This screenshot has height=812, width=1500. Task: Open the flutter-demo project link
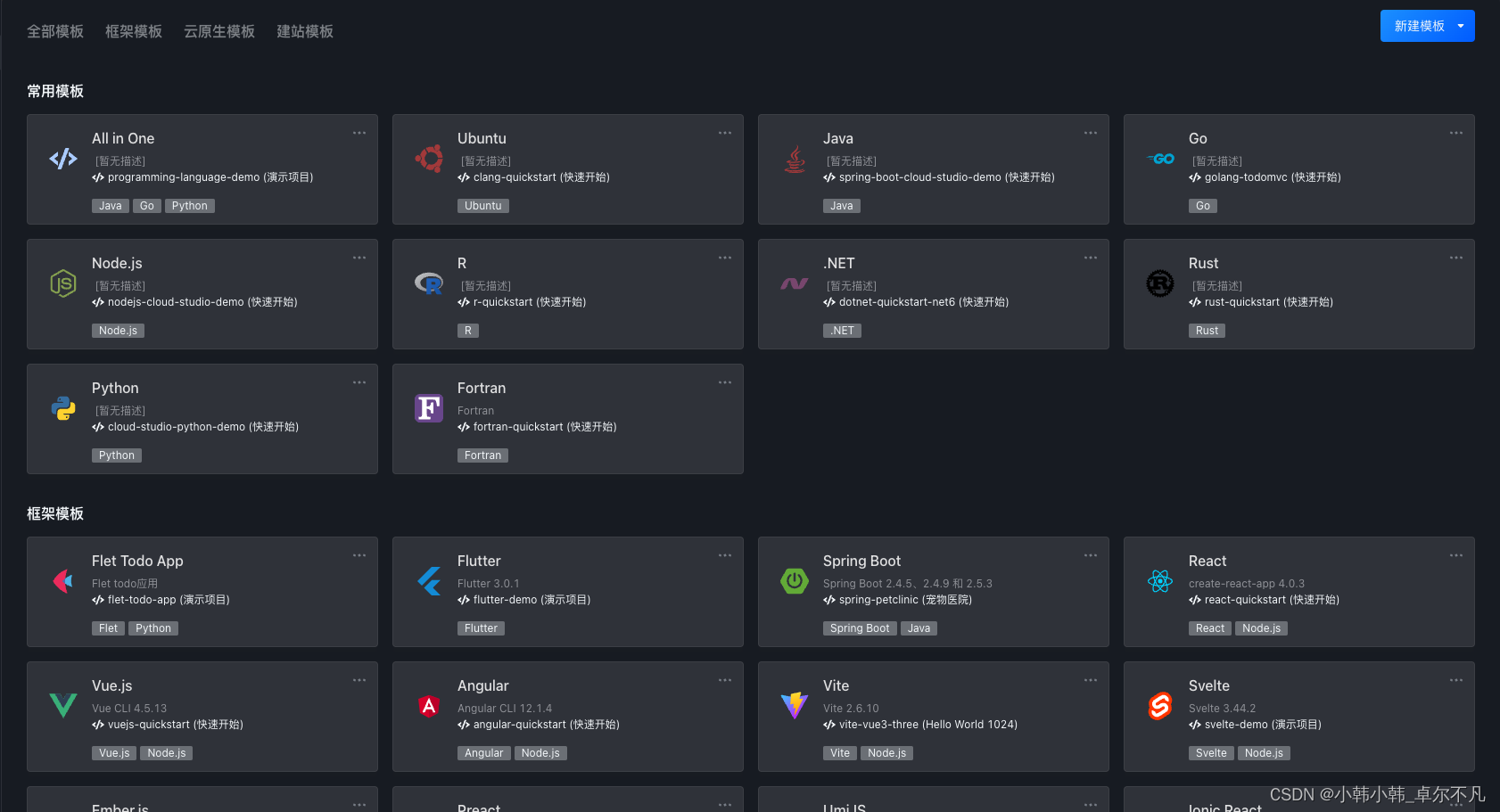524,600
